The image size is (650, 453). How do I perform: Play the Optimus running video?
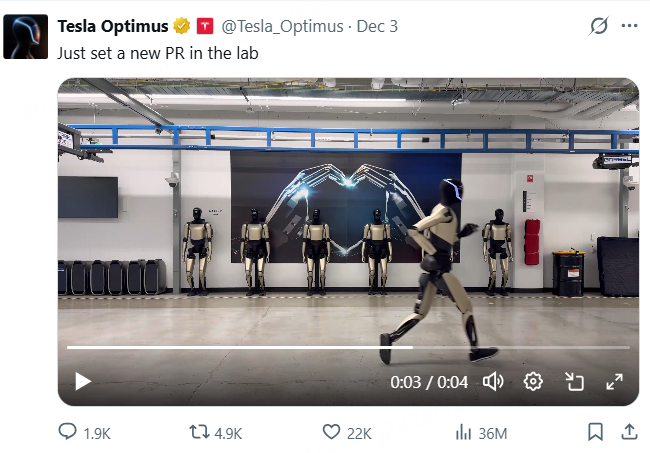point(83,381)
